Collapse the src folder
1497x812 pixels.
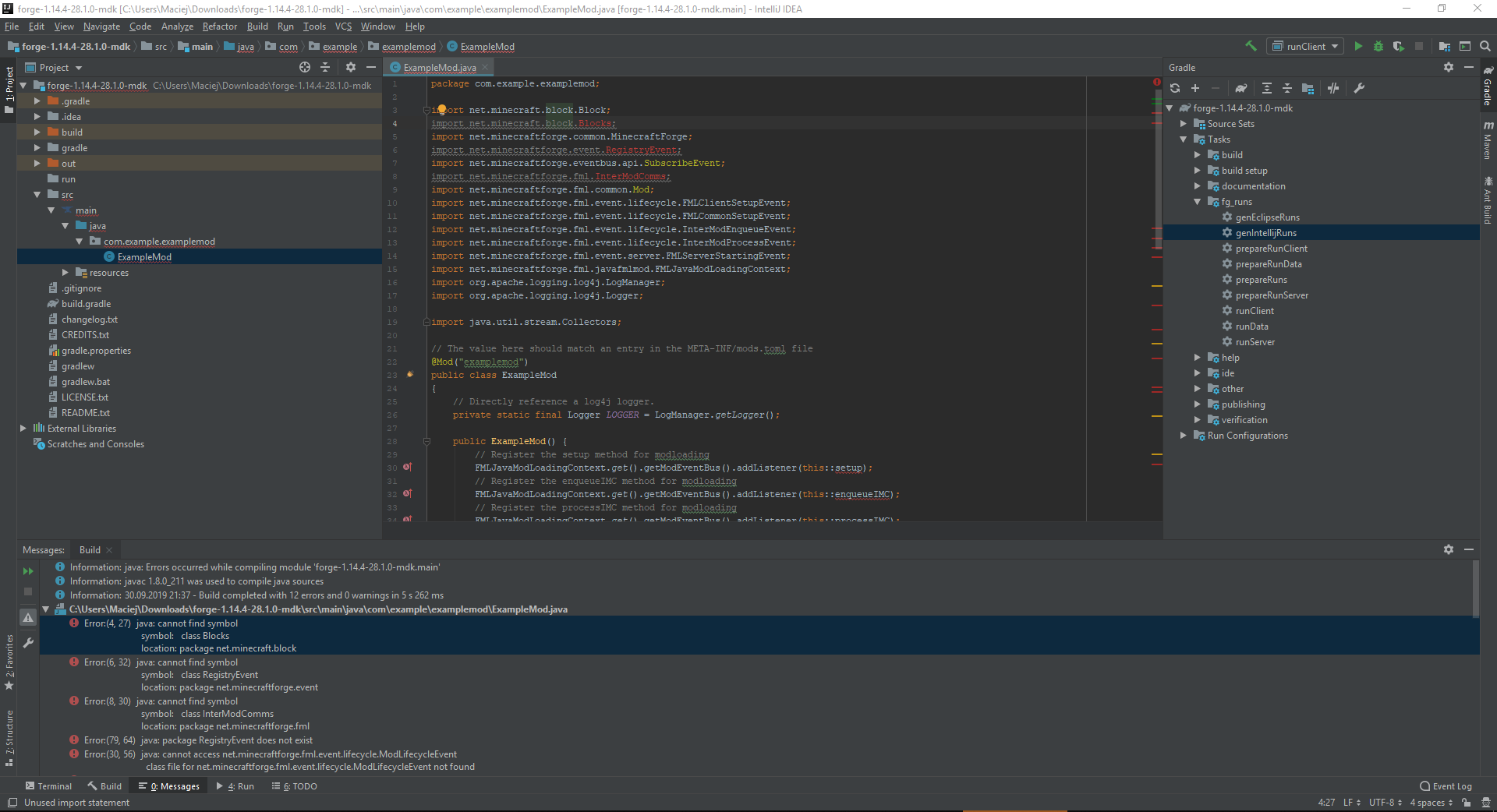[x=37, y=195]
